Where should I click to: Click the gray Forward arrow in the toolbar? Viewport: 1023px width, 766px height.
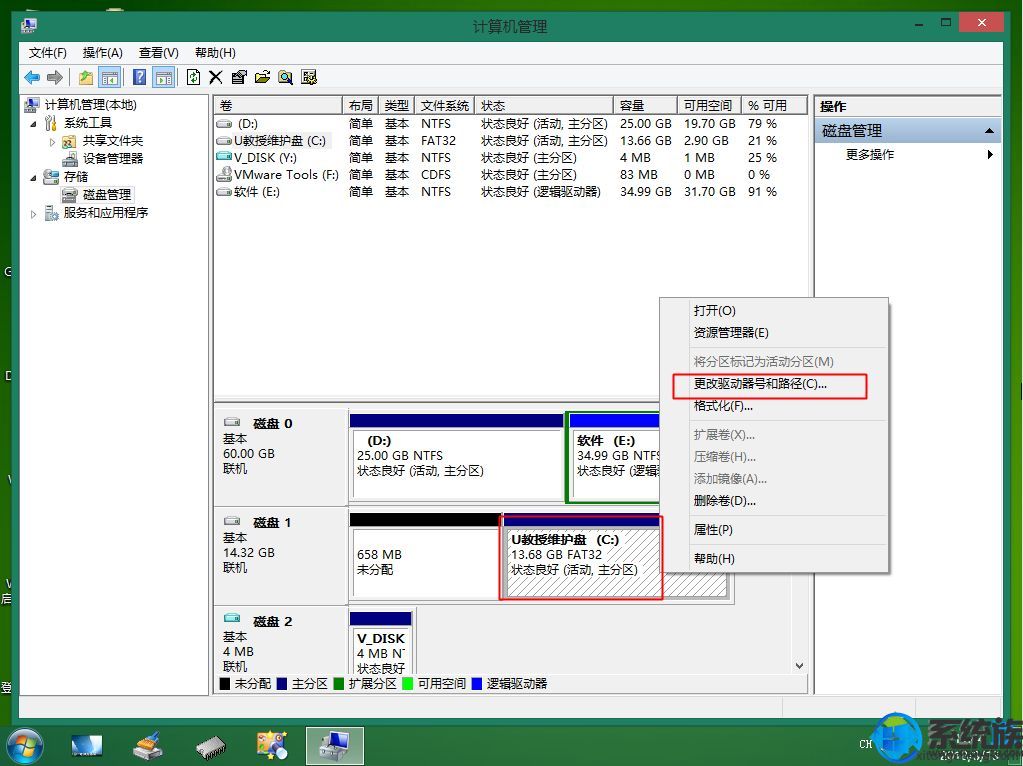(x=55, y=78)
